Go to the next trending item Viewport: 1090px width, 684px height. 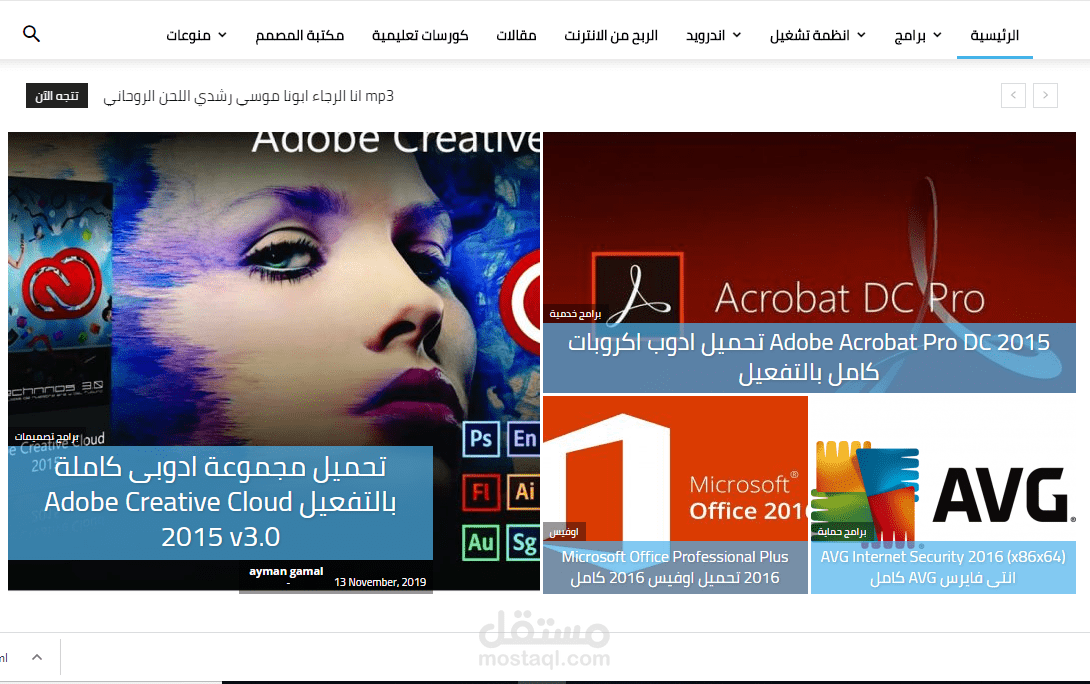[x=1045, y=95]
